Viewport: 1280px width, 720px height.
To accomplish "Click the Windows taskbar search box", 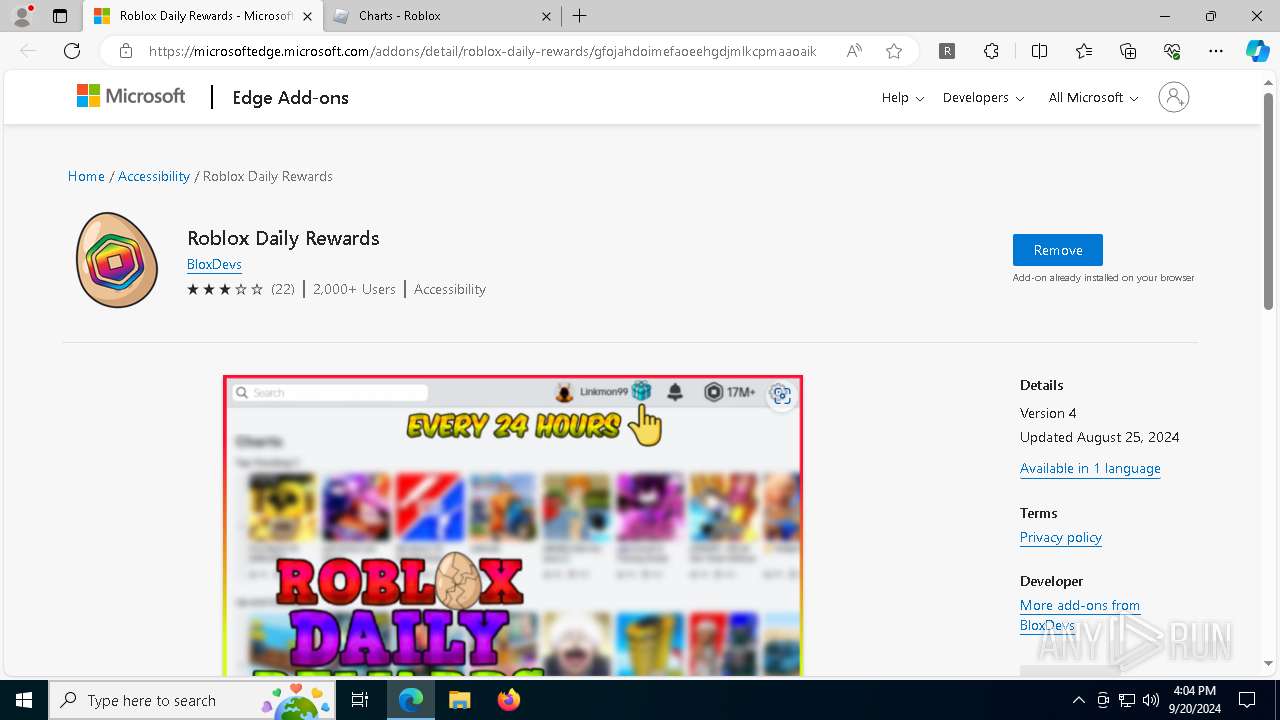I will pos(193,700).
